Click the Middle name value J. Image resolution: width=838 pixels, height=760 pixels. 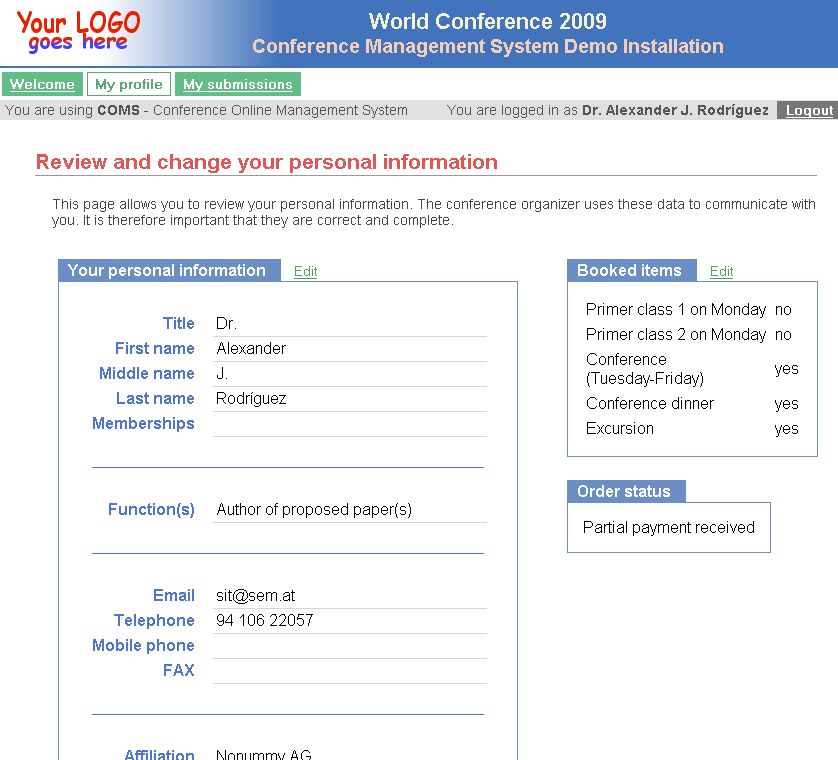pyautogui.click(x=222, y=374)
